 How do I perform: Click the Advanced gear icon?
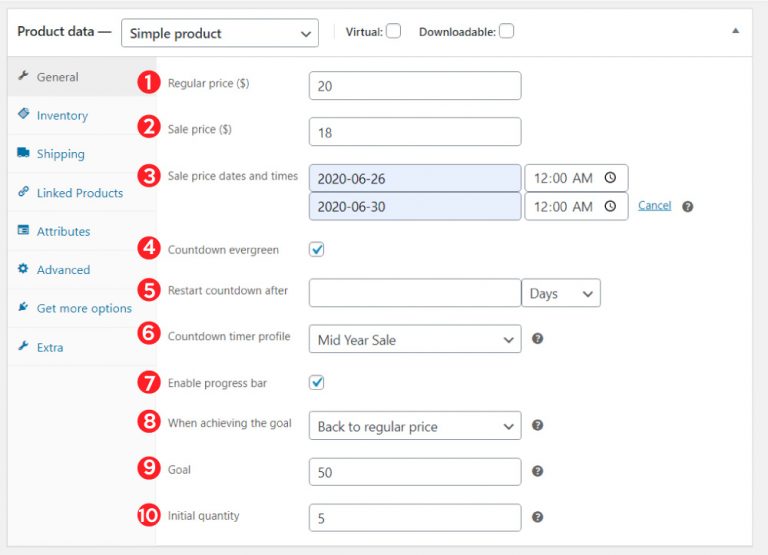pyautogui.click(x=23, y=268)
